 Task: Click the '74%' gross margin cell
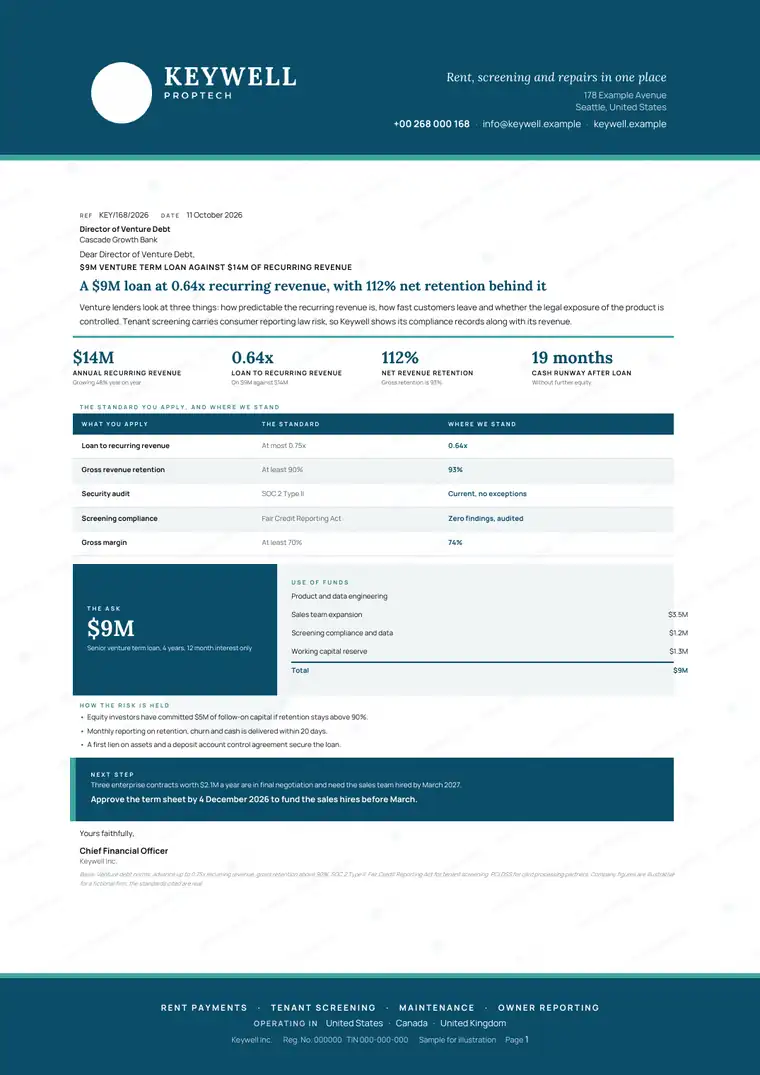[x=456, y=543]
